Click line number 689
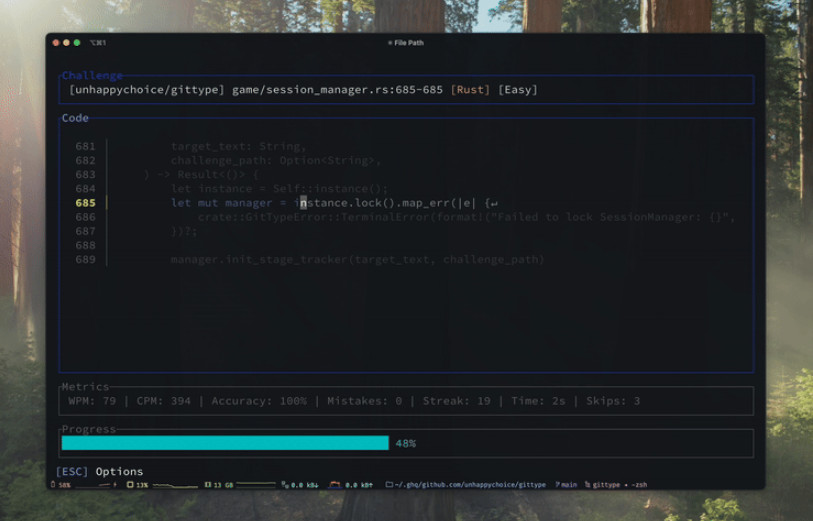This screenshot has height=521, width=813. pos(86,259)
